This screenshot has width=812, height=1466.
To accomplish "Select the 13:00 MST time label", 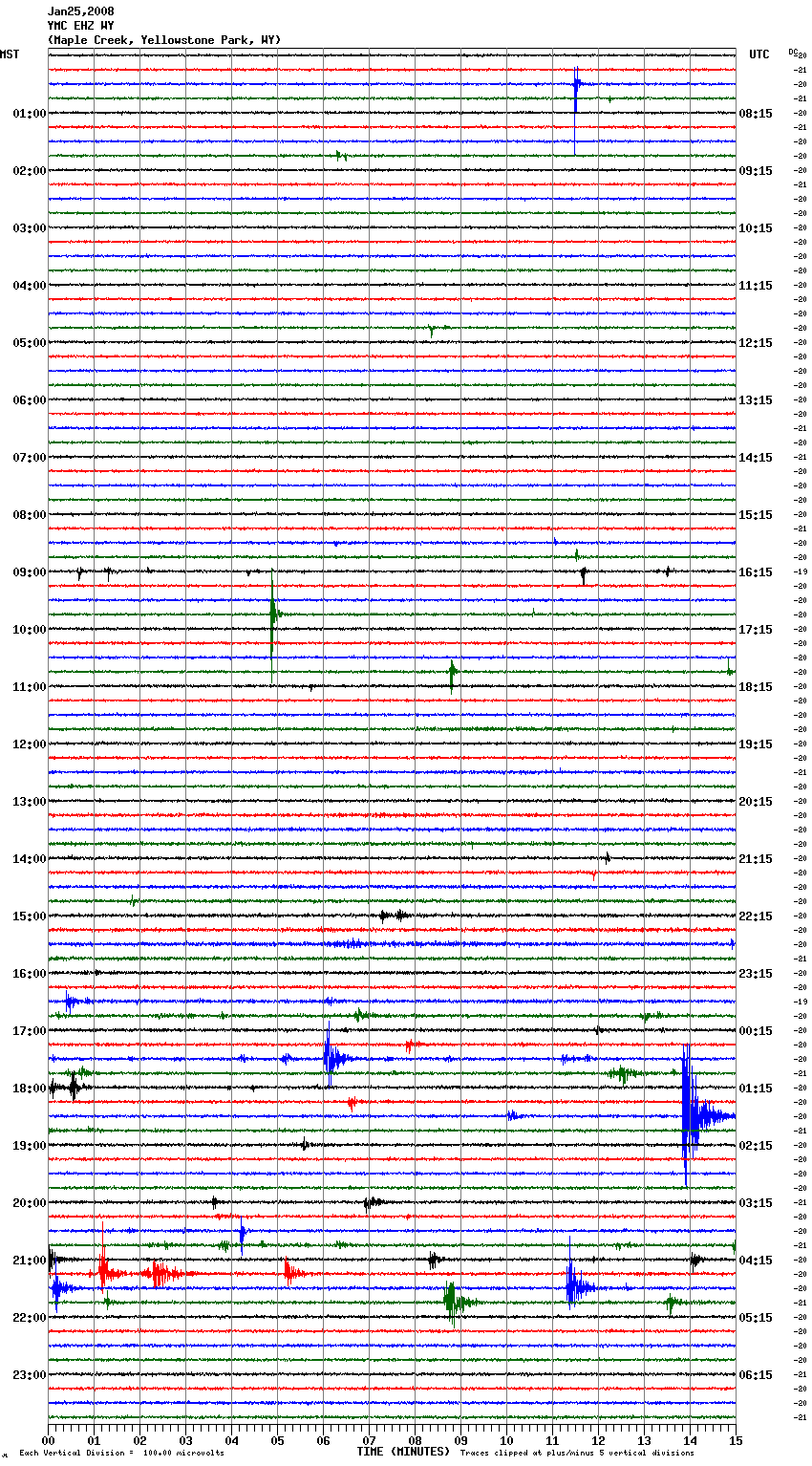I will click(30, 802).
